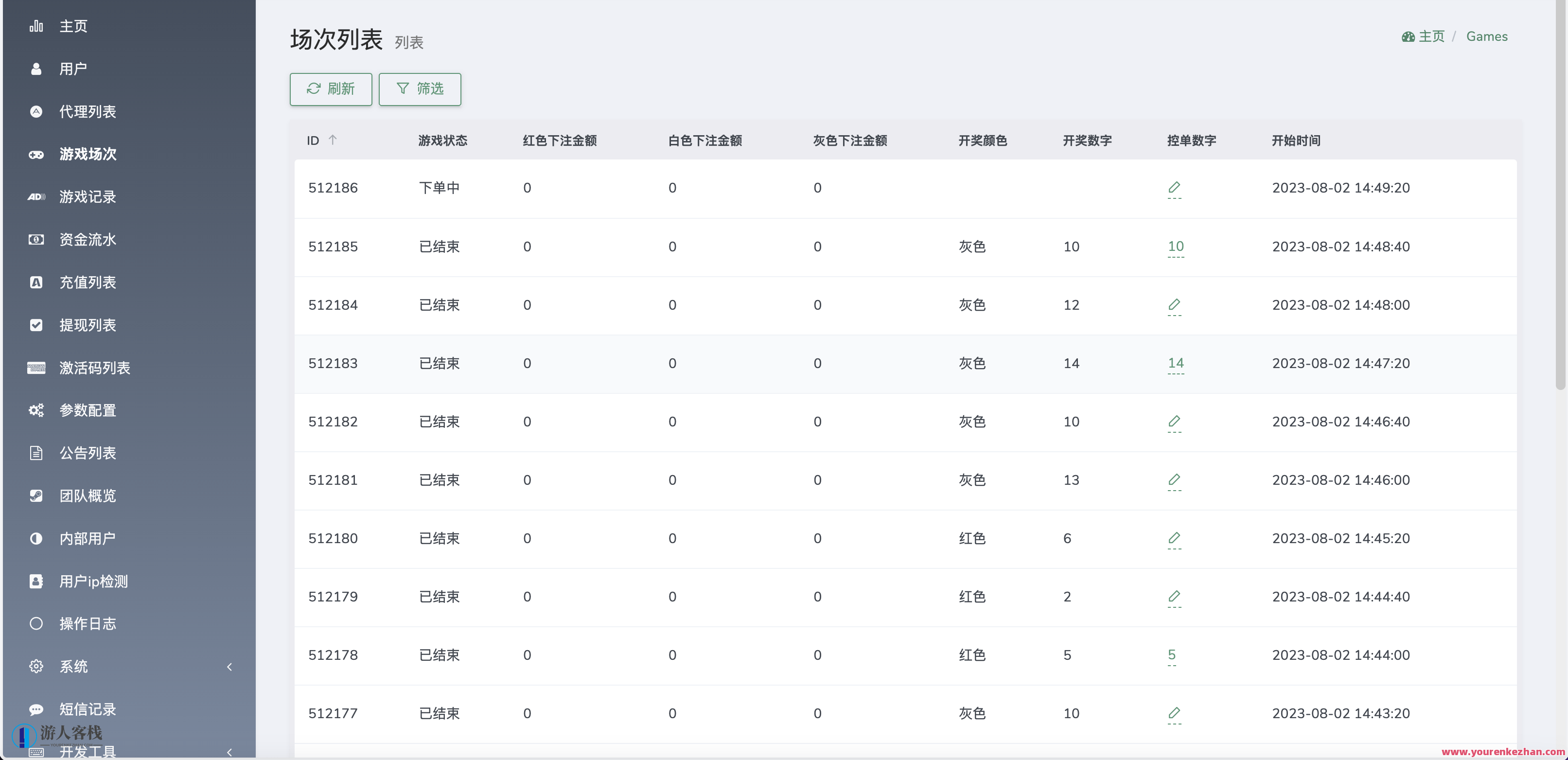This screenshot has height=760, width=1568.
Task: Select the 激活码列表 keyboard icon
Action: (36, 367)
